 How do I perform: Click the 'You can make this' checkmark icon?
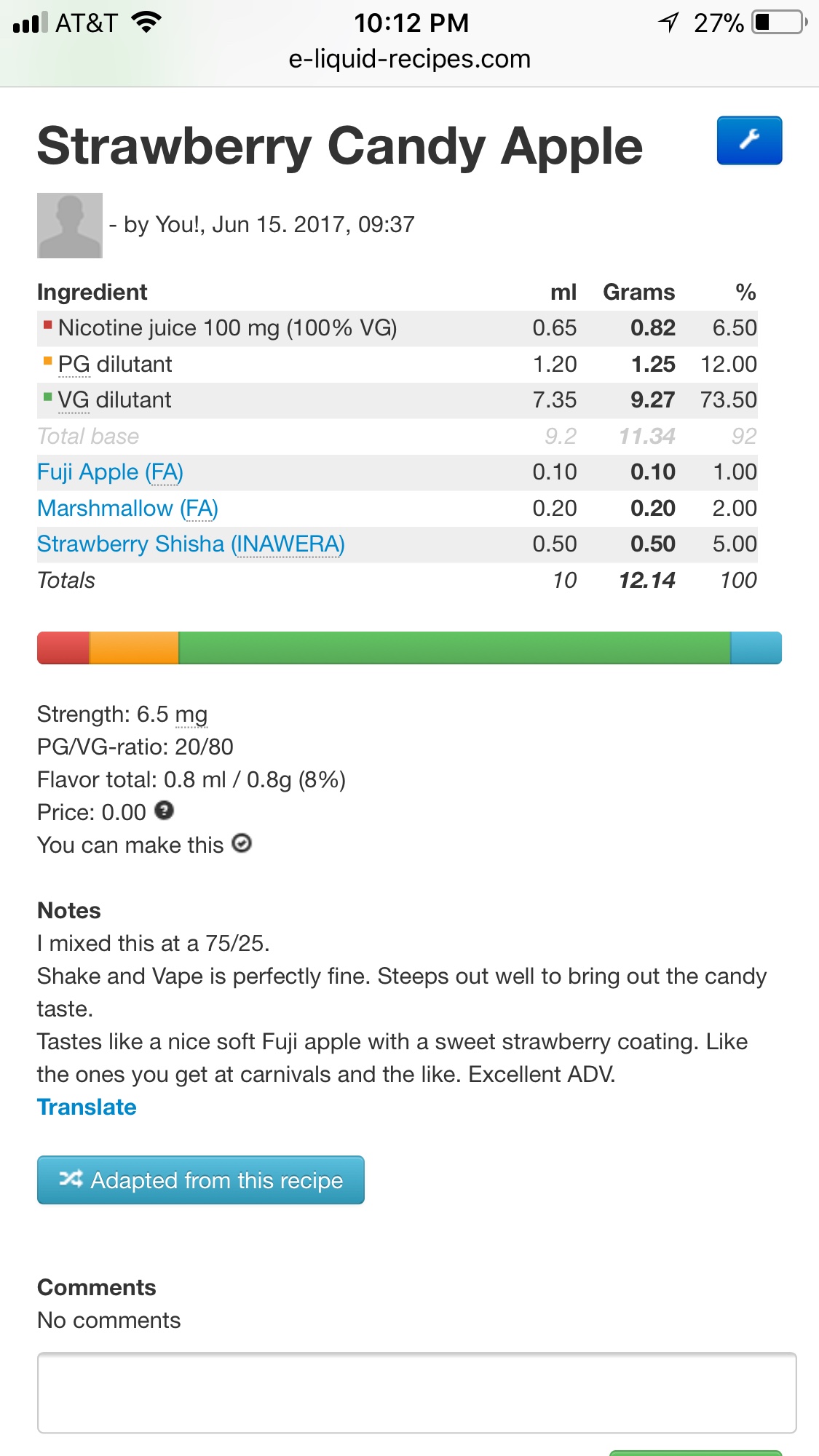click(x=242, y=843)
